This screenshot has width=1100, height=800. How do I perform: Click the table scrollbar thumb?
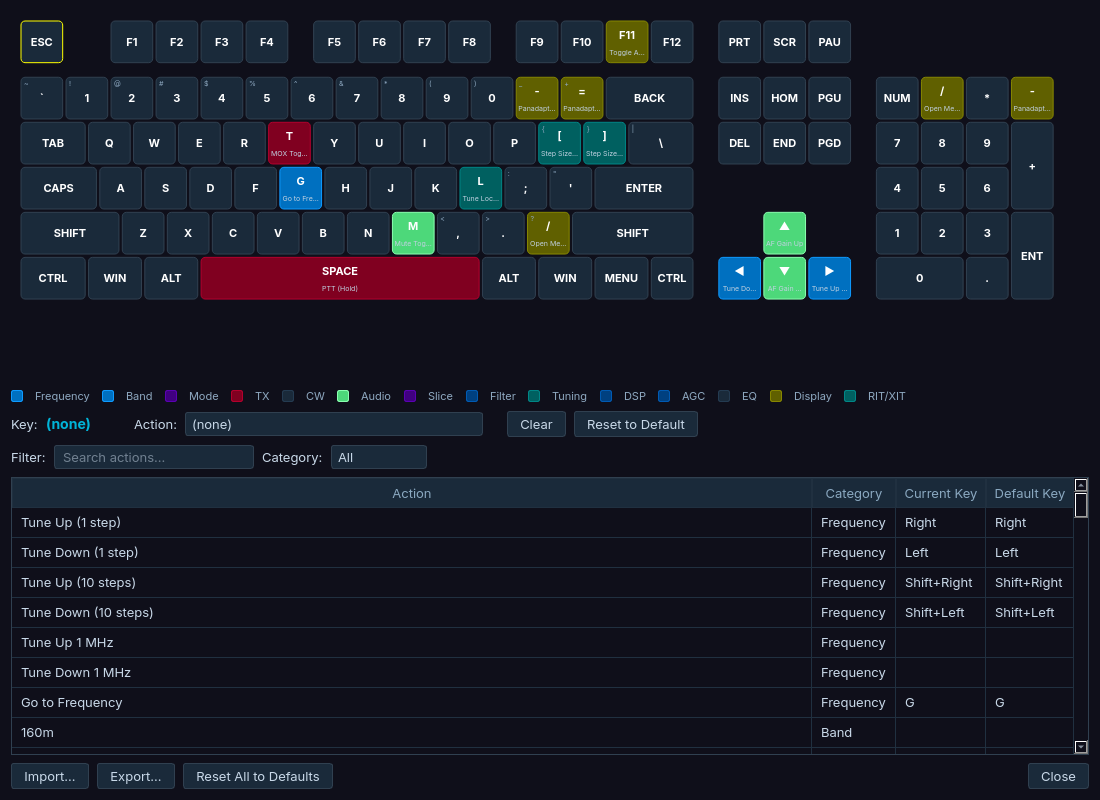[x=1081, y=505]
